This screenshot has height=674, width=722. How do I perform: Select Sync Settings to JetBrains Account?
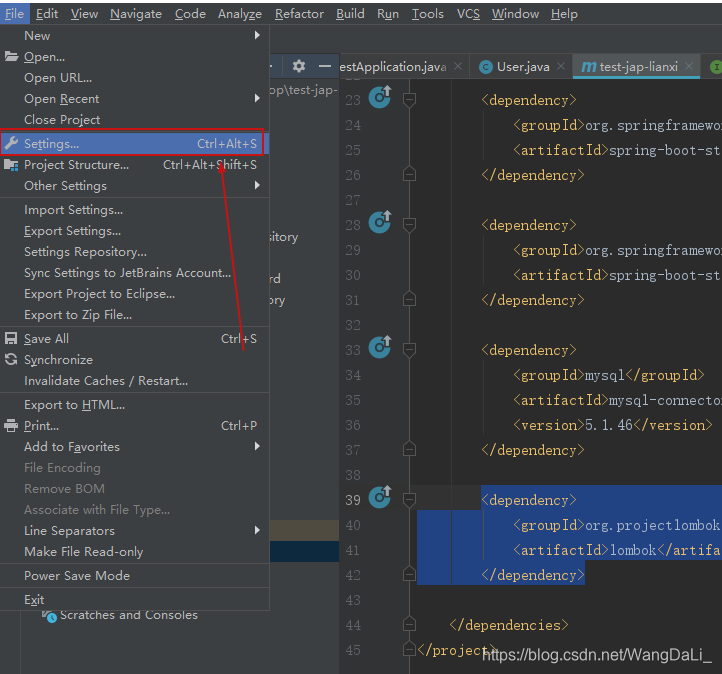[x=134, y=273]
